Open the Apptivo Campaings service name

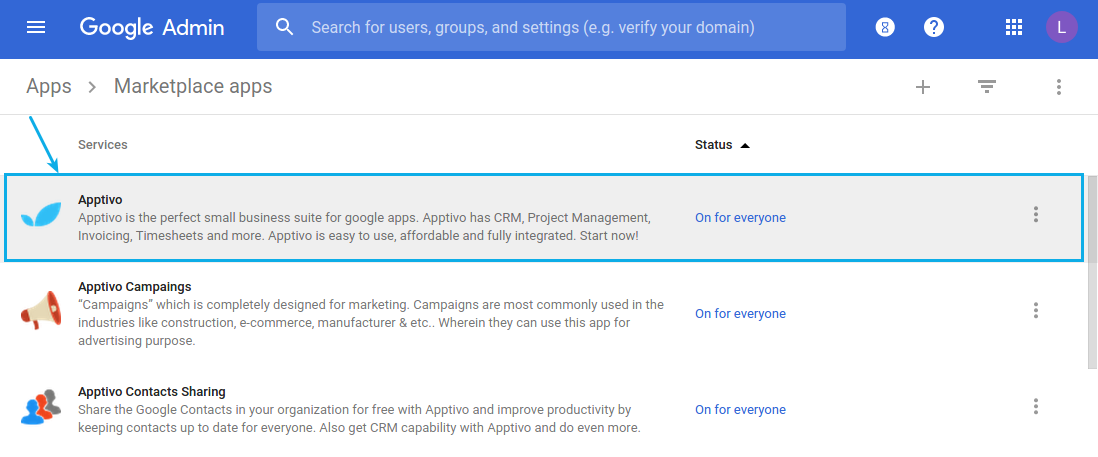pyautogui.click(x=134, y=287)
